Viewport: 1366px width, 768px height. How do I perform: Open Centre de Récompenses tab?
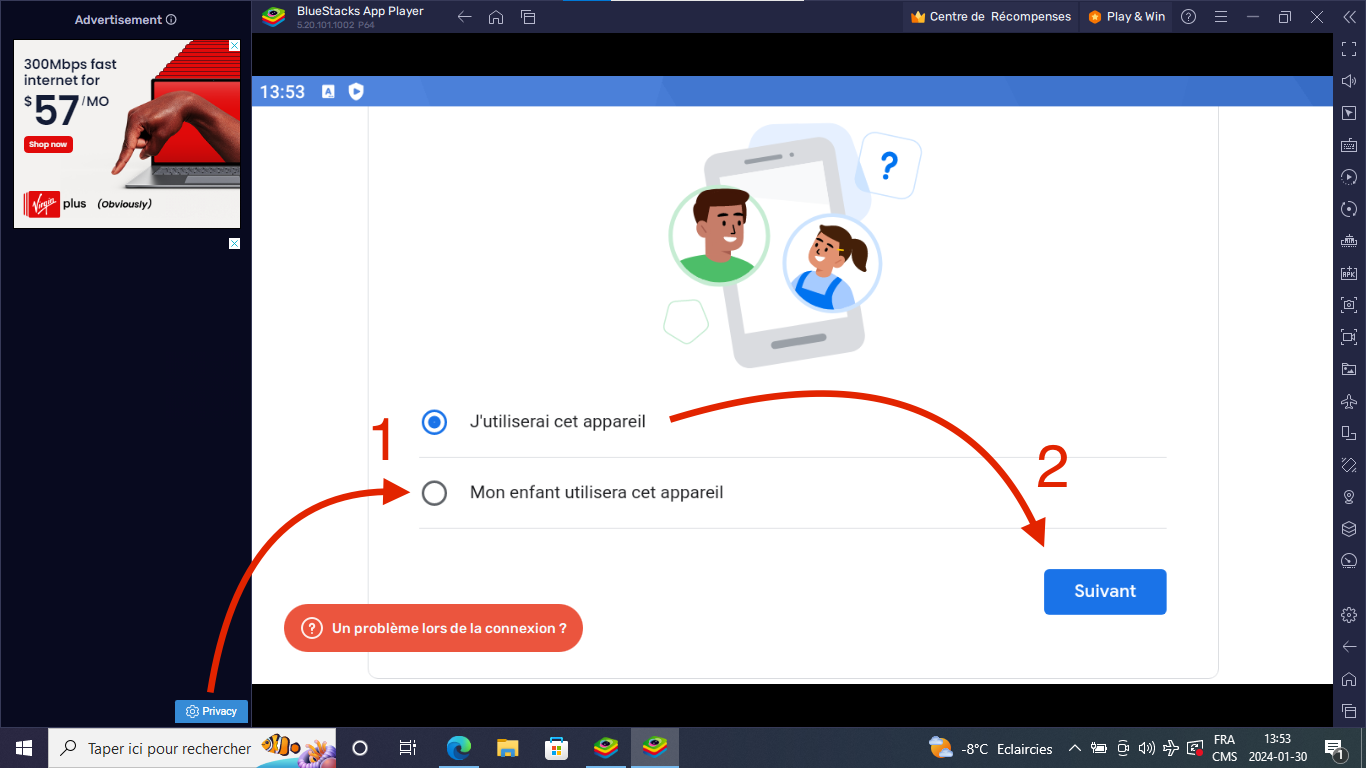991,17
